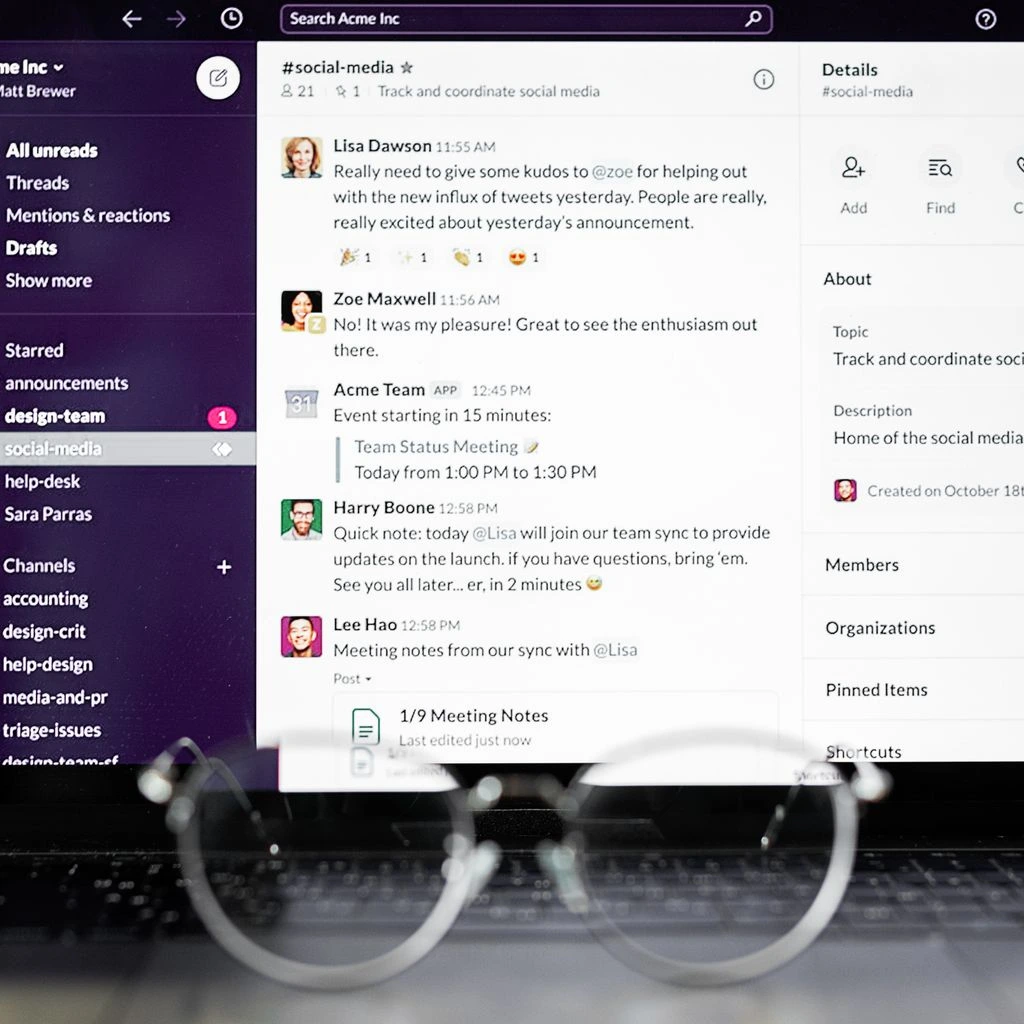The height and width of the screenshot is (1024, 1024).
Task: Expand the Post dropdown
Action: [353, 679]
